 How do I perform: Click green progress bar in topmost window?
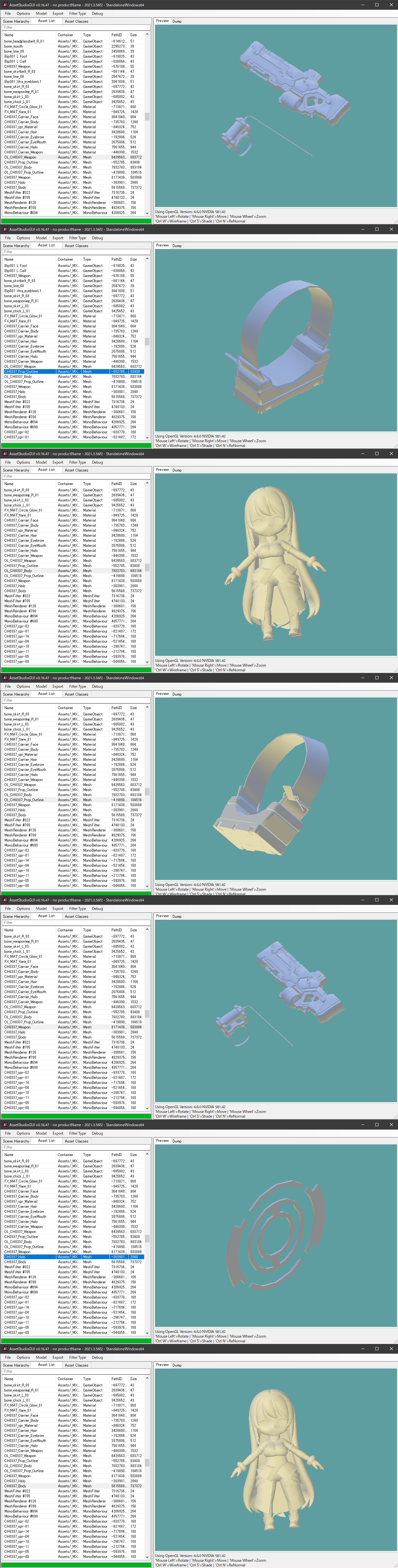click(x=76, y=222)
